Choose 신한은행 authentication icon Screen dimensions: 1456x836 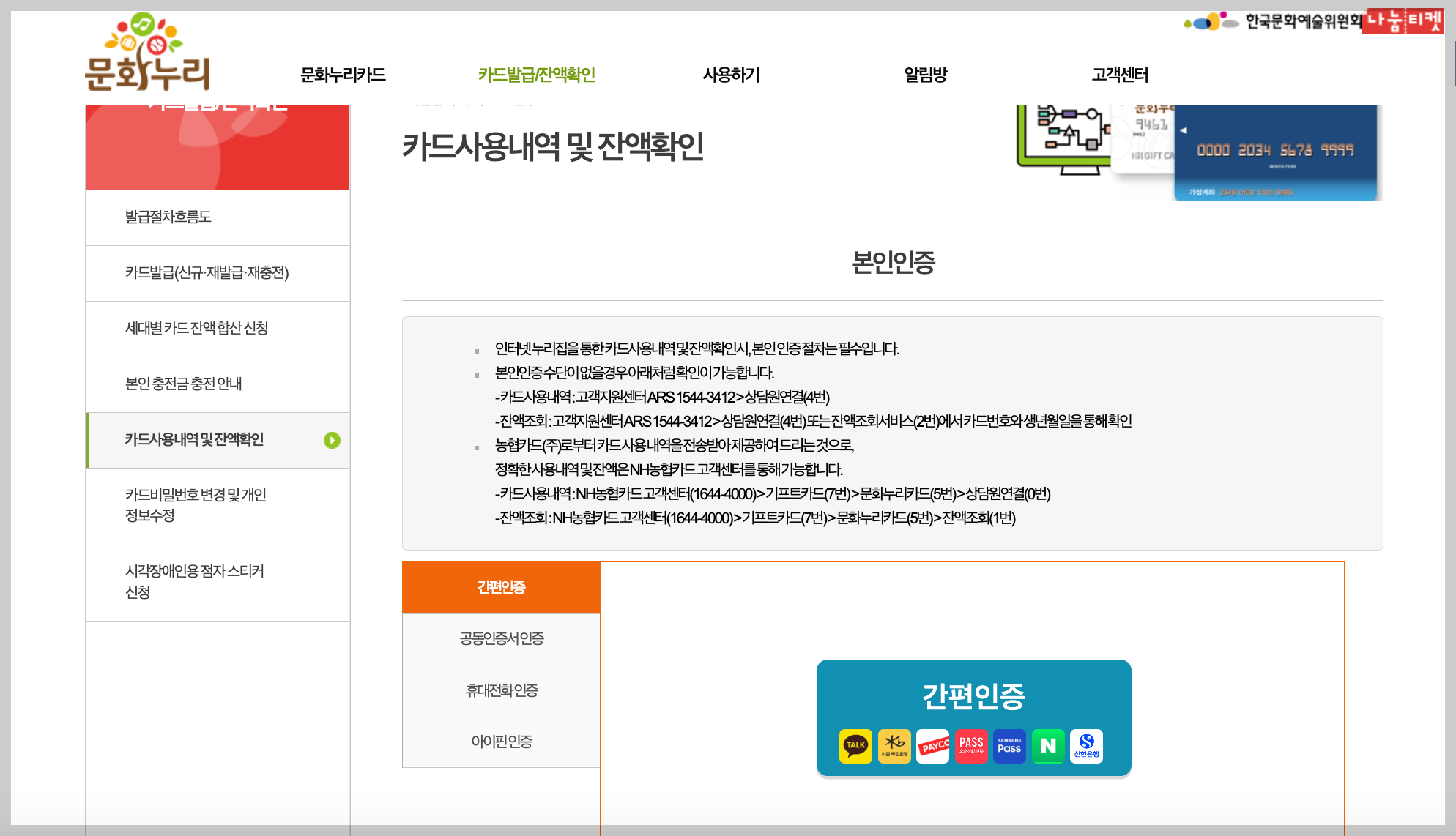pyautogui.click(x=1087, y=745)
